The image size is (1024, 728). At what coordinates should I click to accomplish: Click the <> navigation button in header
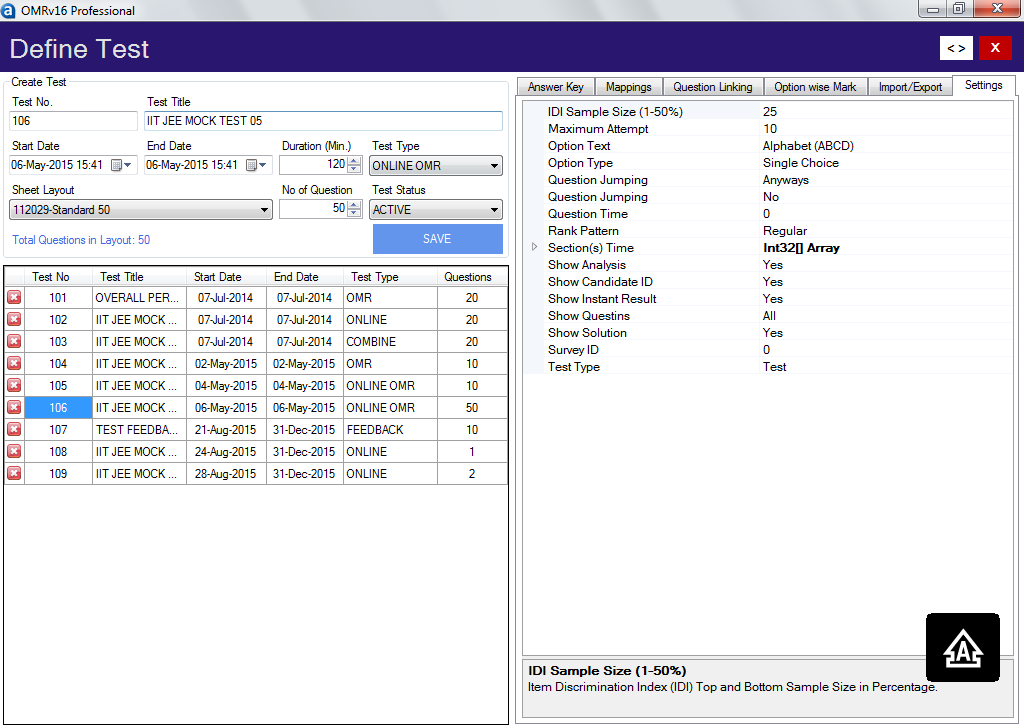(956, 48)
